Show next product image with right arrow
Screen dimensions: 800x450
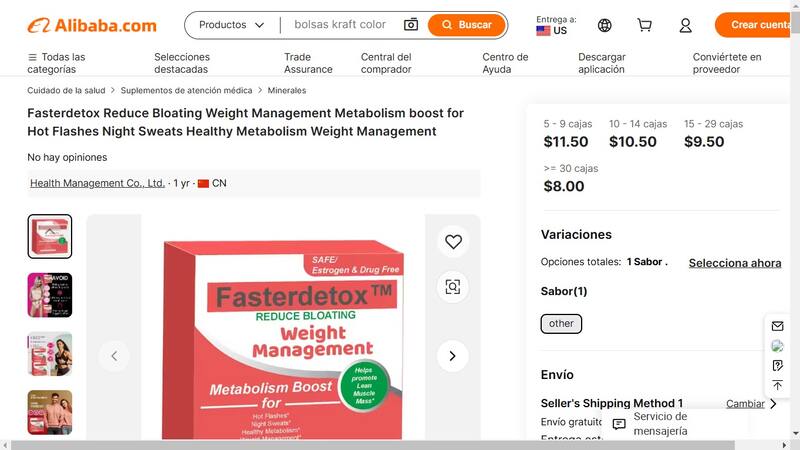click(x=453, y=356)
